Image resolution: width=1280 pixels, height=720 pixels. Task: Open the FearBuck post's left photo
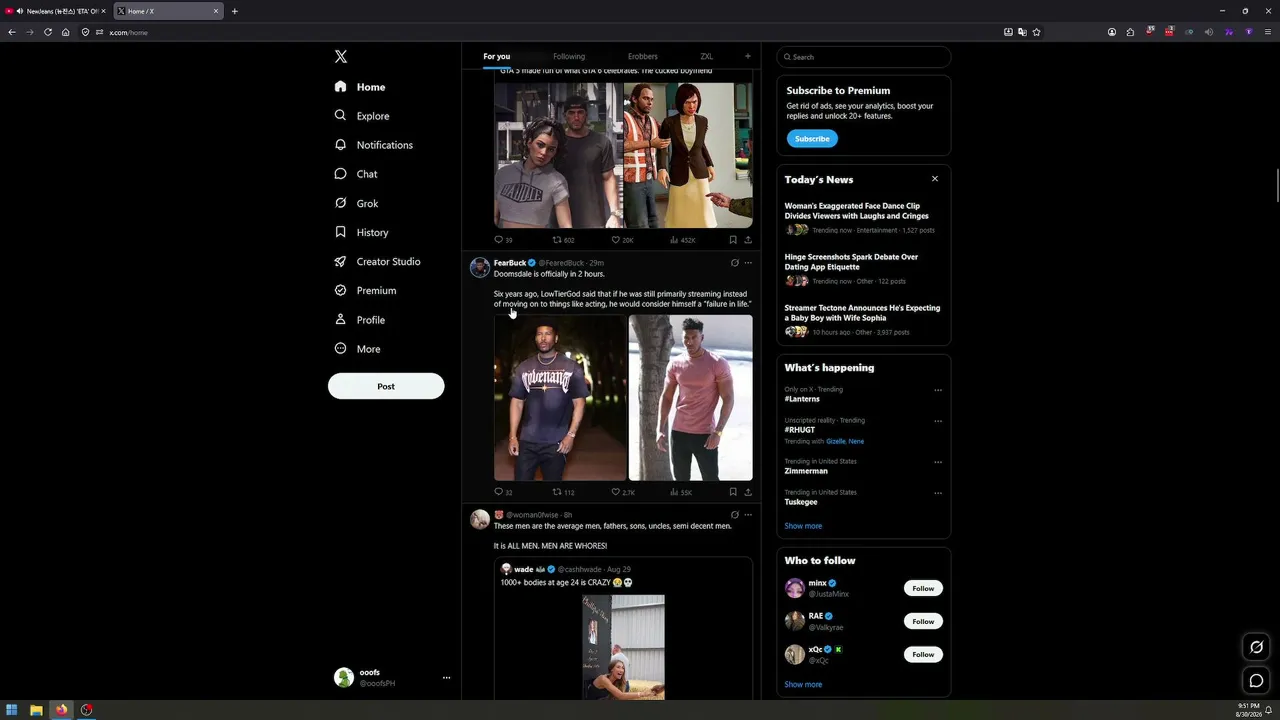(x=560, y=398)
